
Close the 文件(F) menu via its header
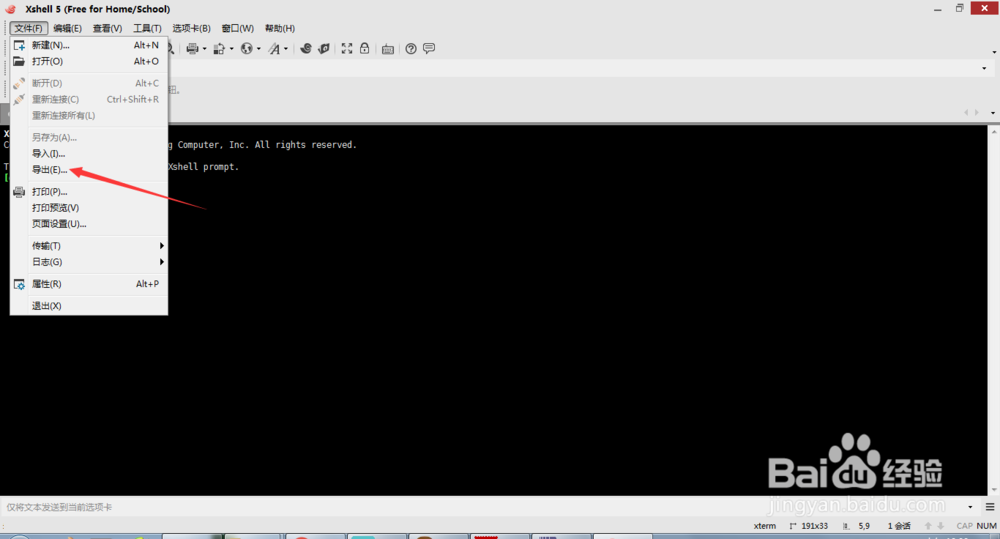tap(29, 28)
